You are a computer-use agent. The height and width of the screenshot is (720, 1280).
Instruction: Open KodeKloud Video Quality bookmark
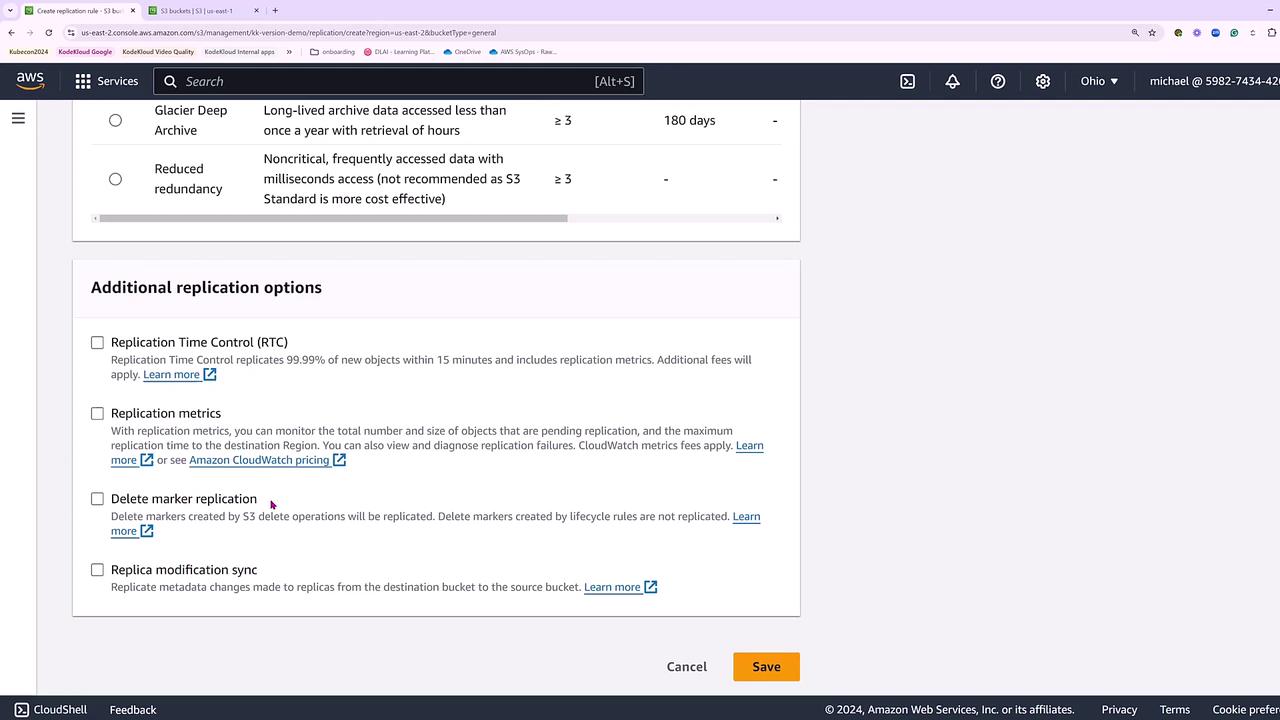click(158, 52)
